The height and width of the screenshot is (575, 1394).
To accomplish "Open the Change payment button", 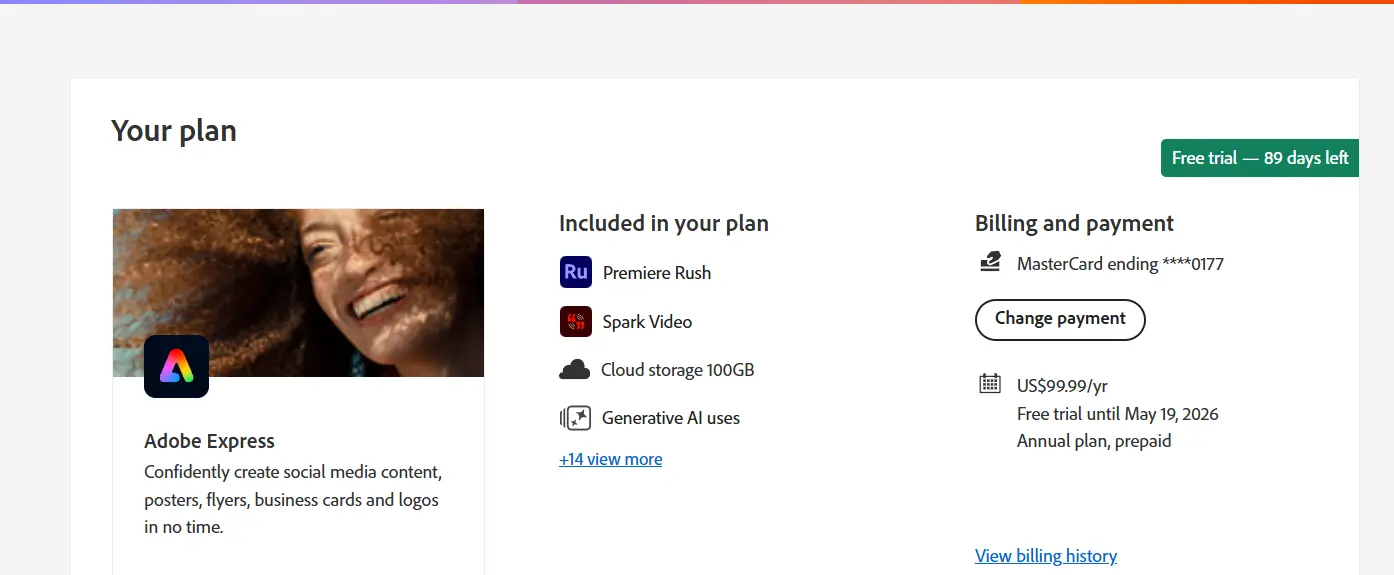I will (x=1060, y=319).
